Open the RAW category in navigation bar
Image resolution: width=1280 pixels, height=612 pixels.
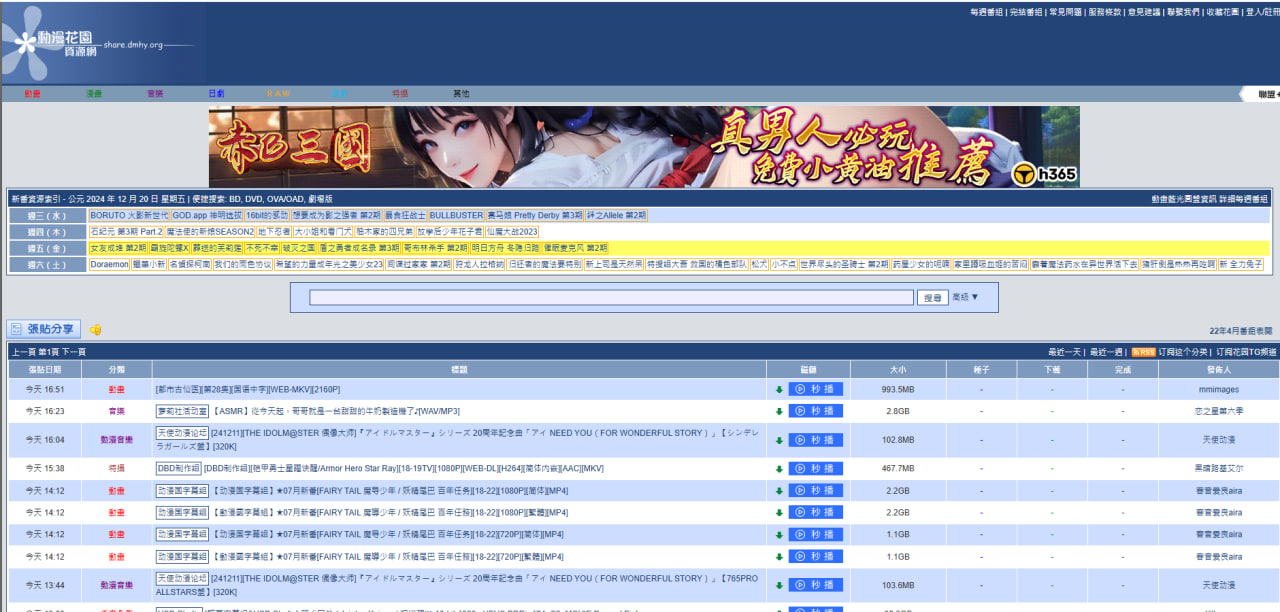278,94
